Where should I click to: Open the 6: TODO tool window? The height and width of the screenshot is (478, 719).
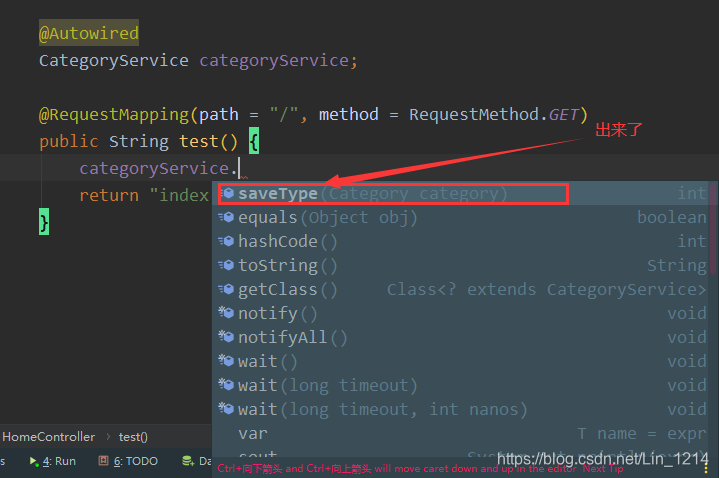[x=128, y=461]
